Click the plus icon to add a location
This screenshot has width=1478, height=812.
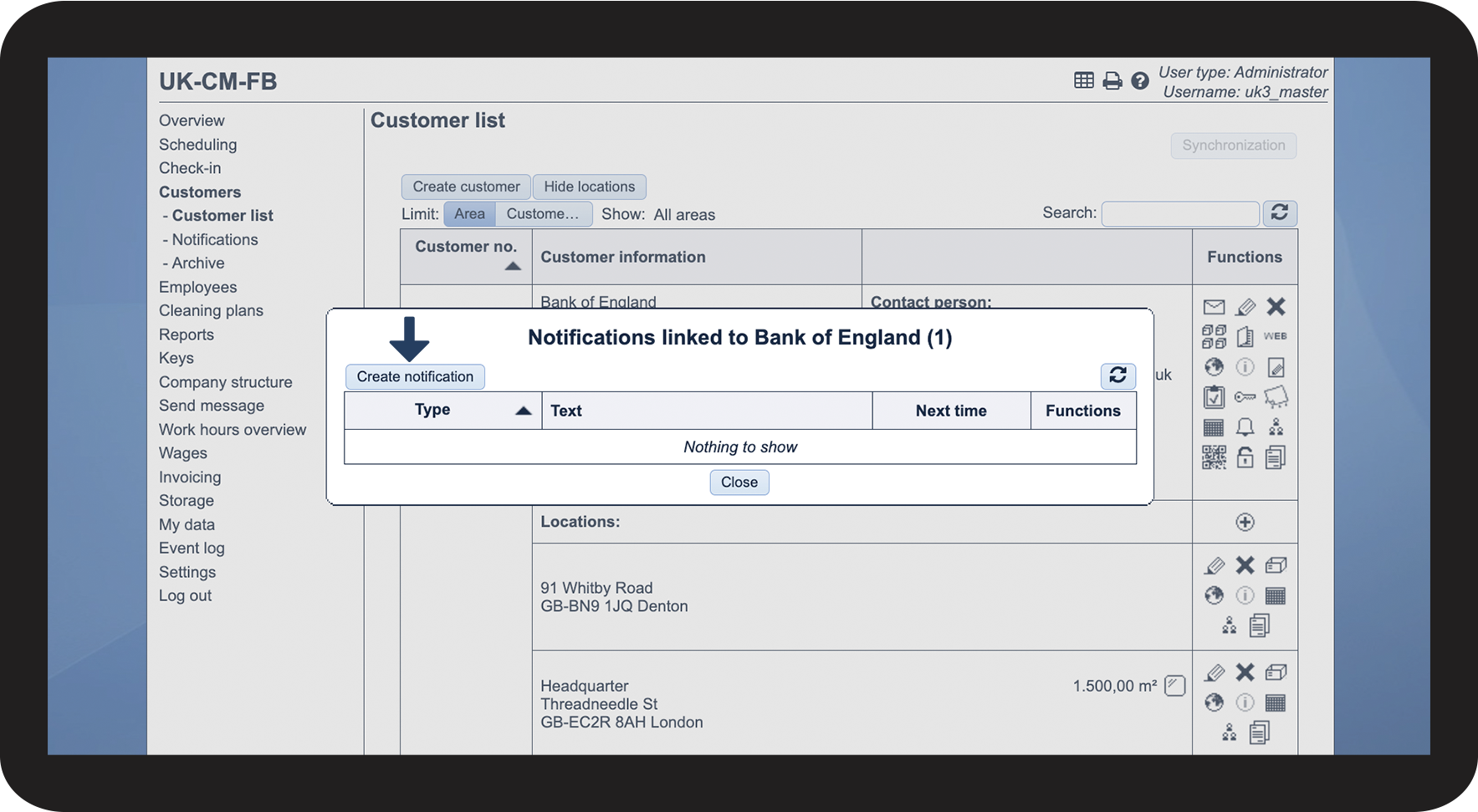(x=1245, y=522)
